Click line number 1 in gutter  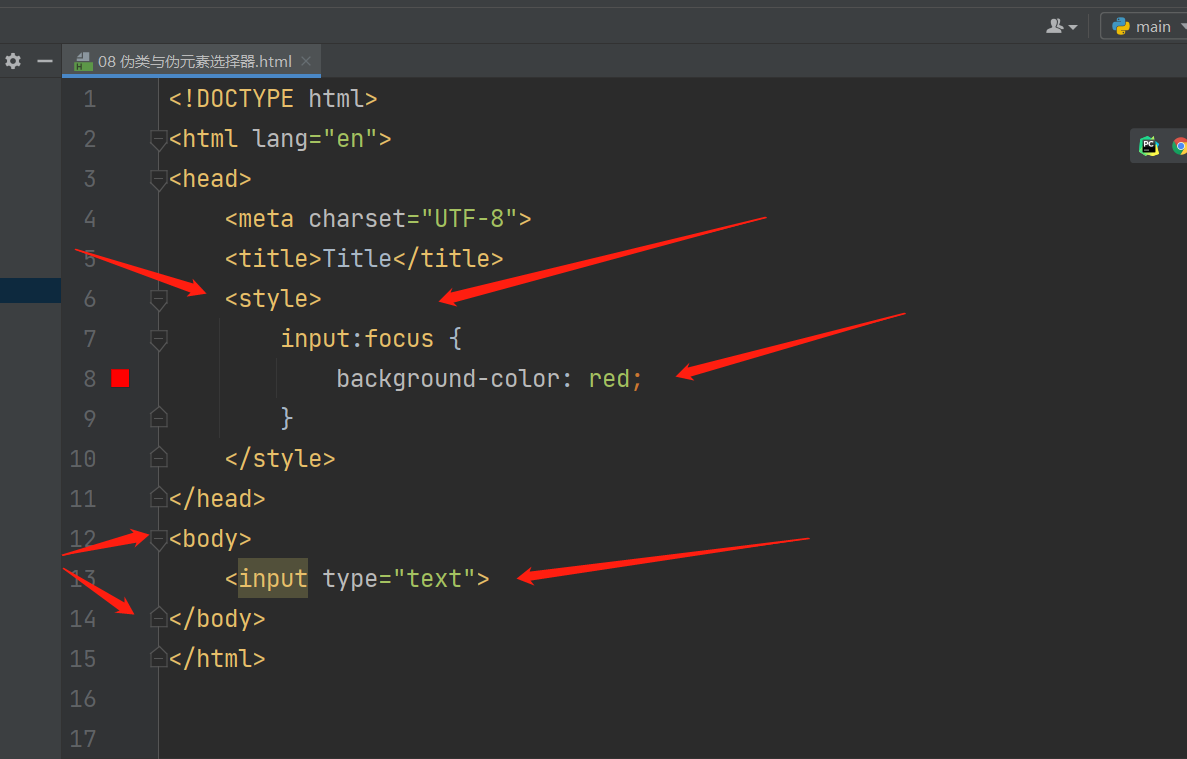coord(90,99)
